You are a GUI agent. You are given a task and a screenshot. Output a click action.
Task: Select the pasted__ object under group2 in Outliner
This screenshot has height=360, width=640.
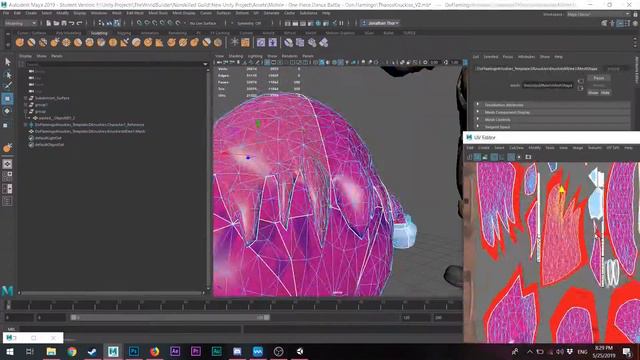point(57,118)
